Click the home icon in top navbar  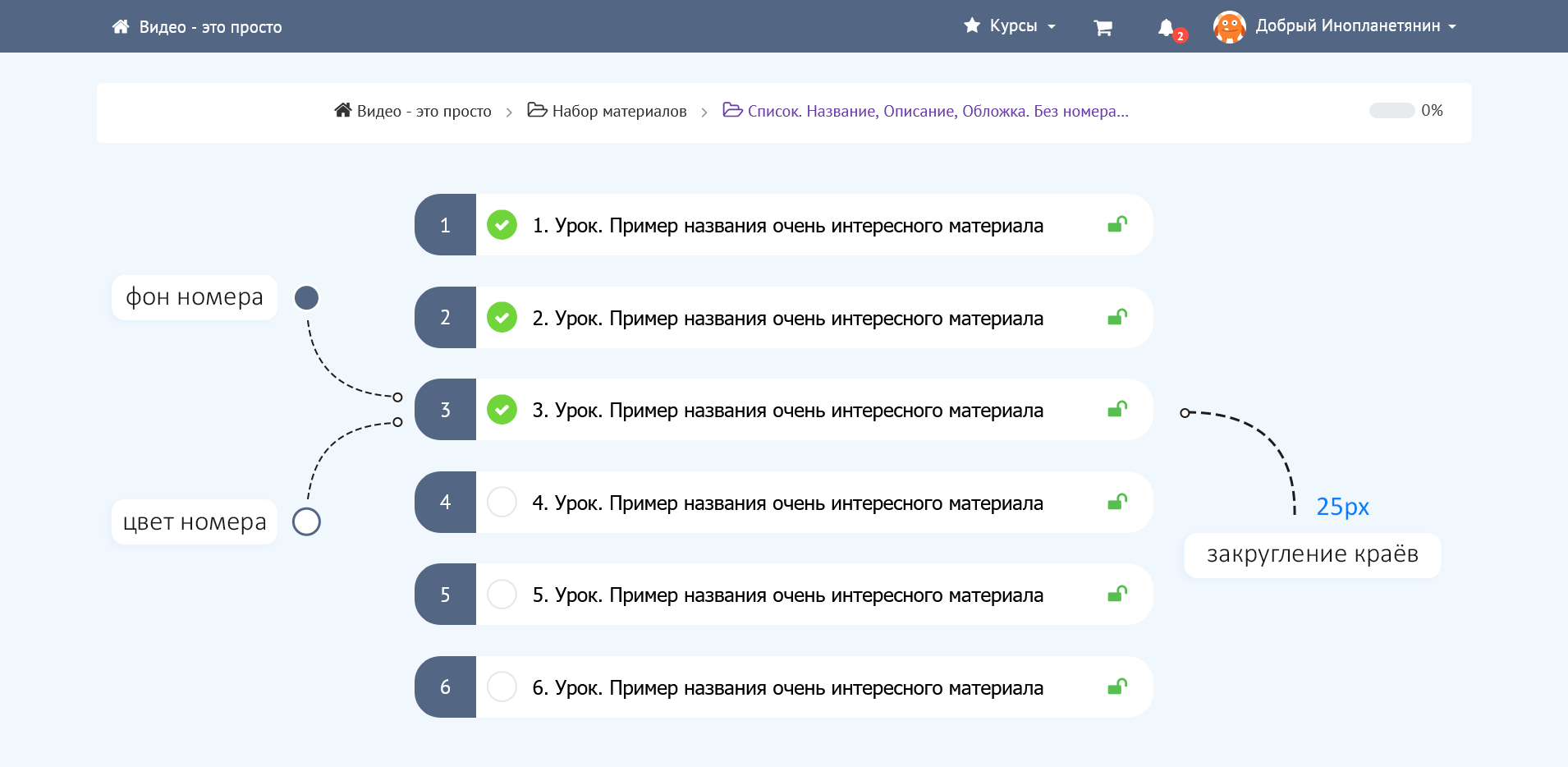[x=121, y=26]
